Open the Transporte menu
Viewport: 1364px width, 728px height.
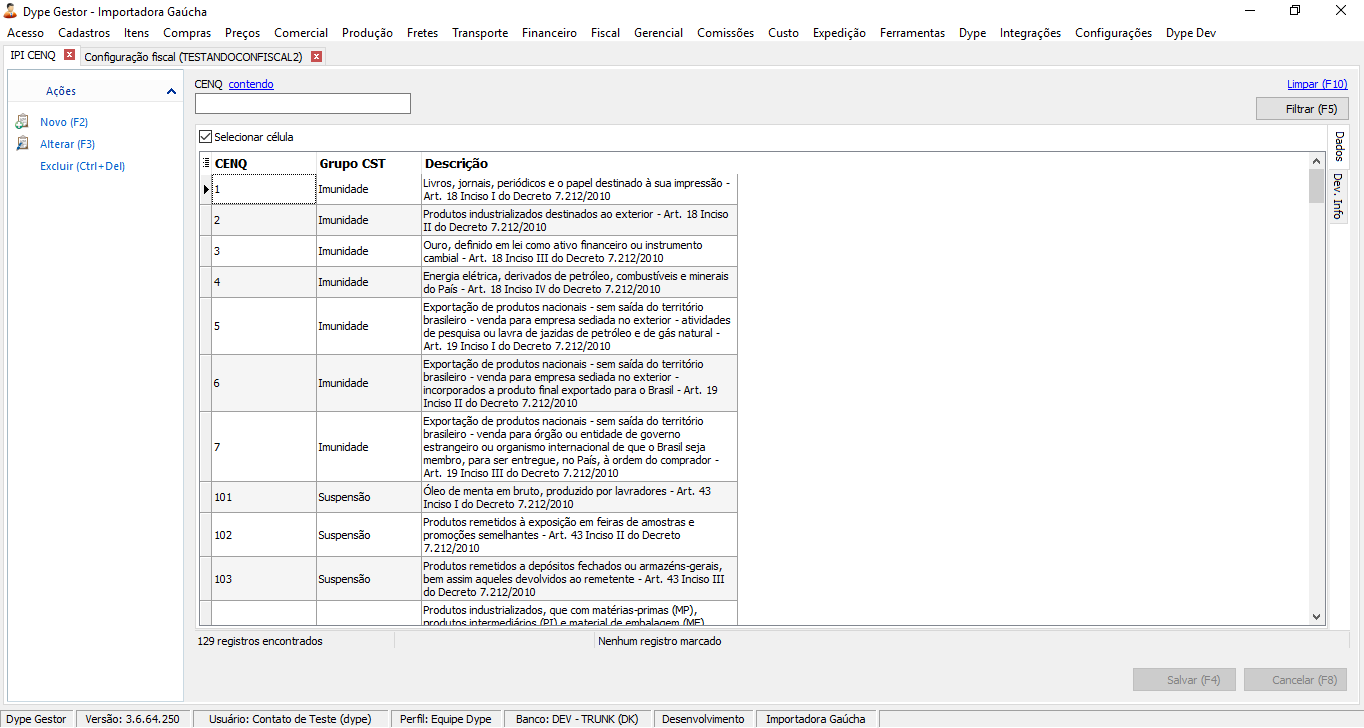(x=480, y=33)
